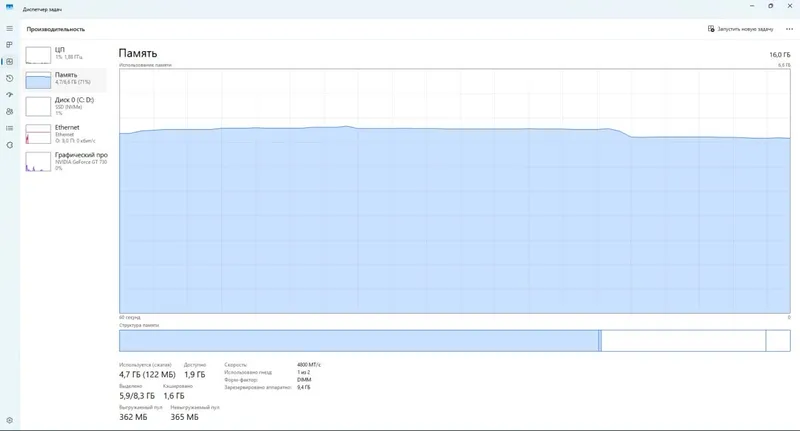Click the 'Производительность' page title
The width and height of the screenshot is (800, 431).
(56, 29)
